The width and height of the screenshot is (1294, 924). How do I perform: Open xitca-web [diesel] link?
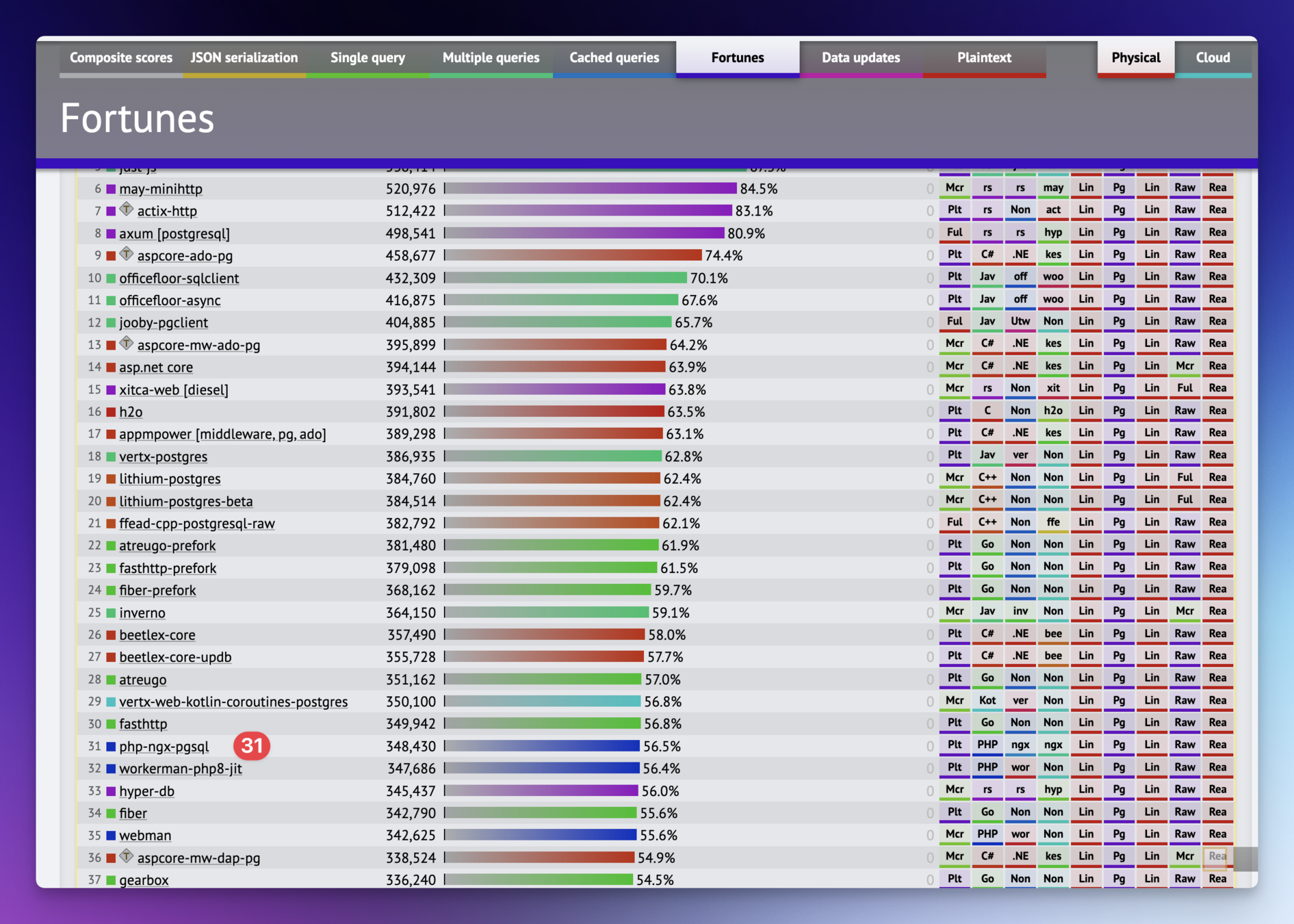(174, 389)
